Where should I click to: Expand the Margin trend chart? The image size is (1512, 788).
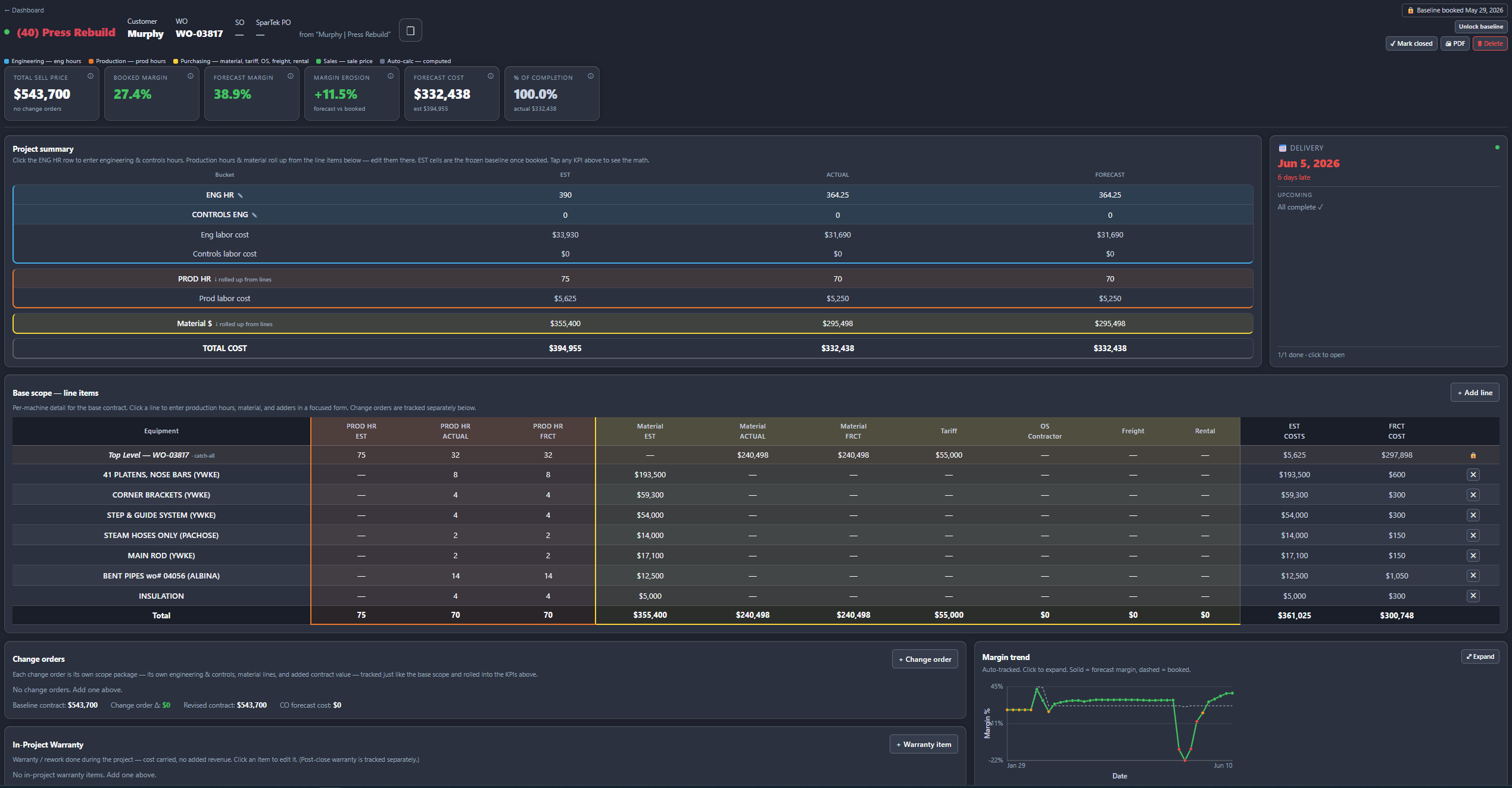click(x=1480, y=656)
